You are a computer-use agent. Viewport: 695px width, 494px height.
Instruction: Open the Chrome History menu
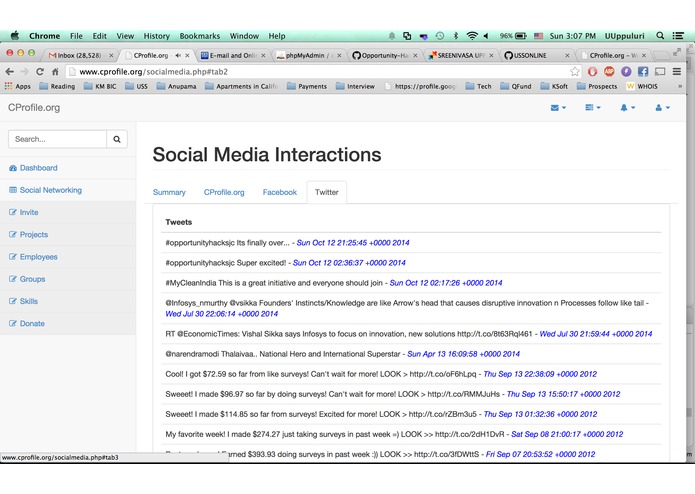[156, 36]
